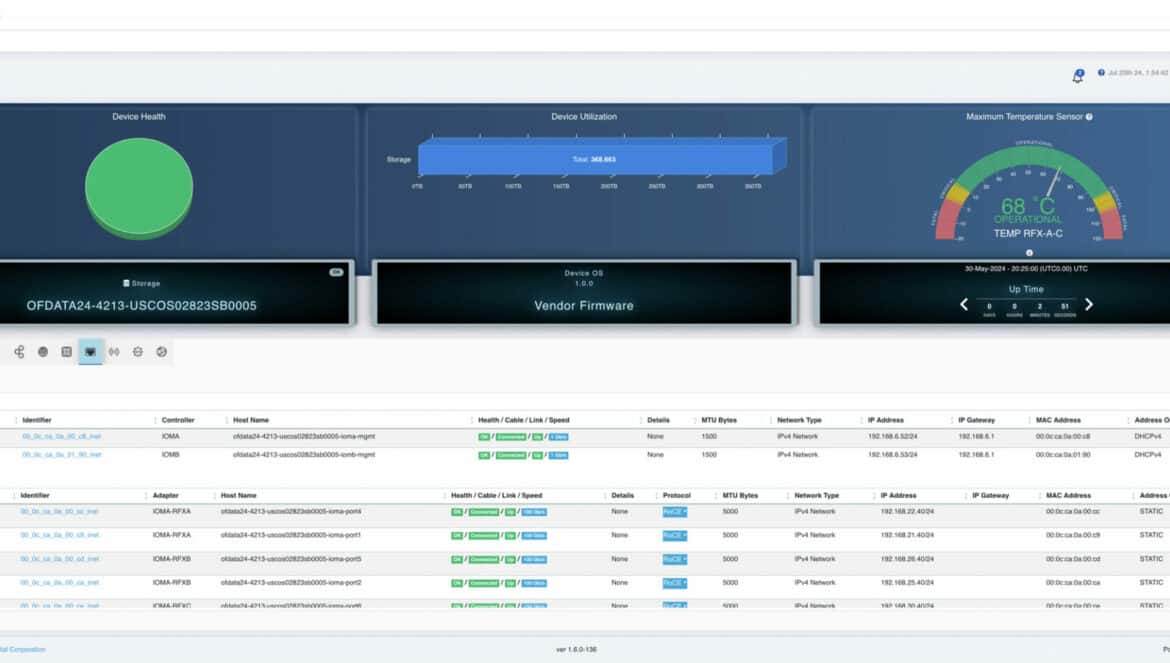
Task: Open the square grid icon tab
Action: click(x=66, y=352)
